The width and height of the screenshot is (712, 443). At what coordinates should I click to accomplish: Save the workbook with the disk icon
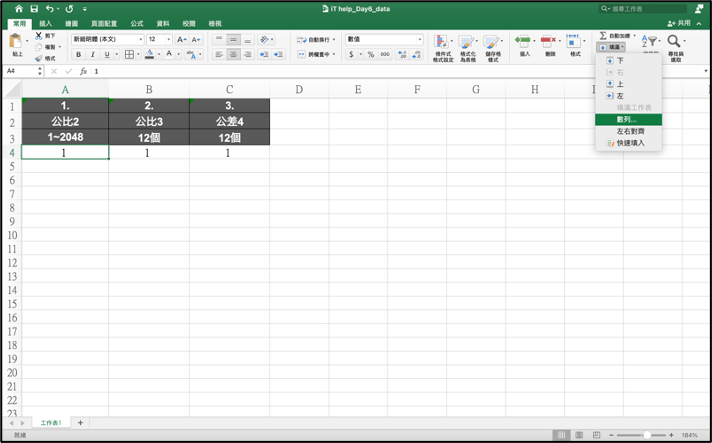(x=34, y=9)
